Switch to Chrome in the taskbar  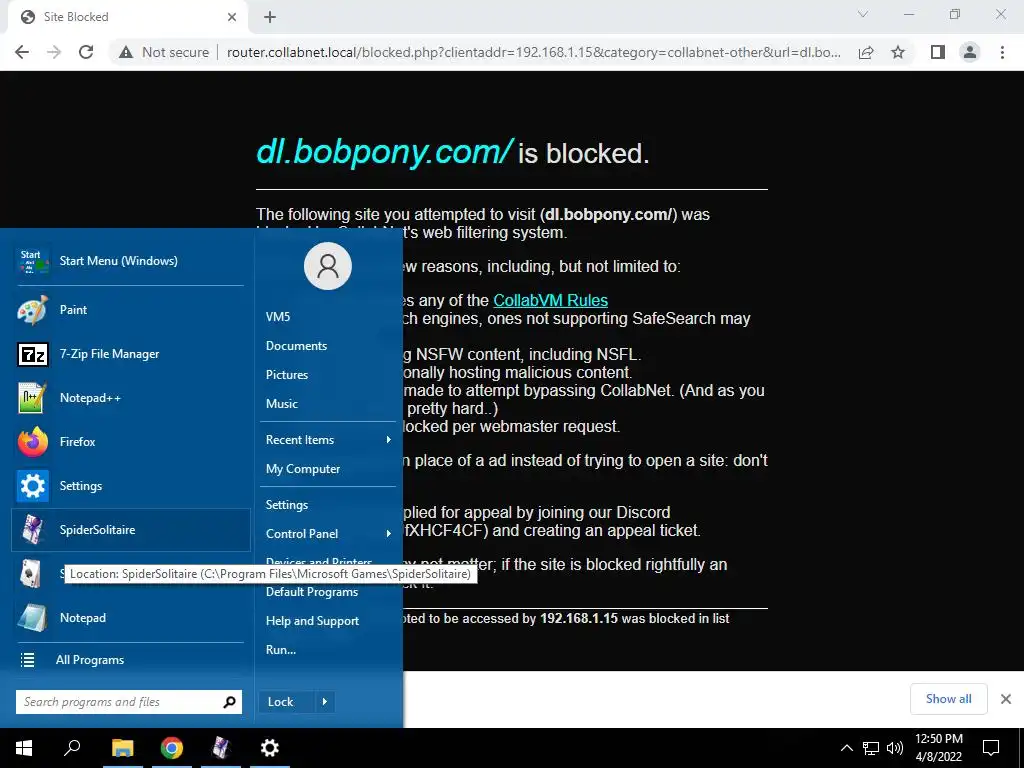[172, 748]
